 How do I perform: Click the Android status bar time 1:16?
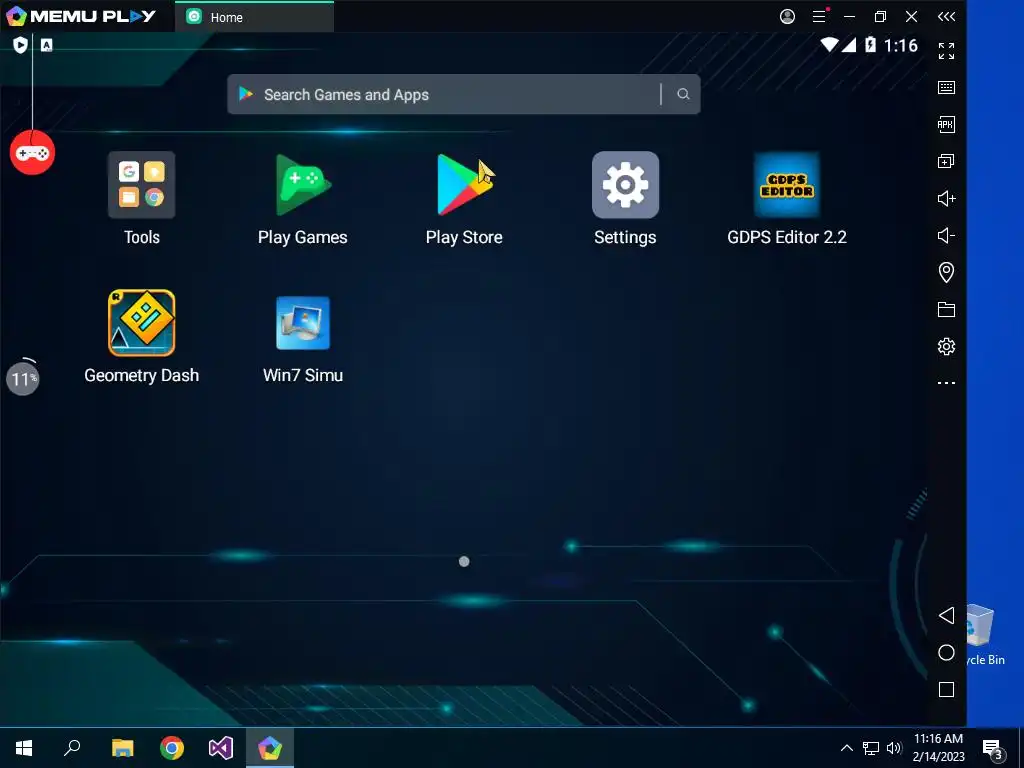pos(901,45)
